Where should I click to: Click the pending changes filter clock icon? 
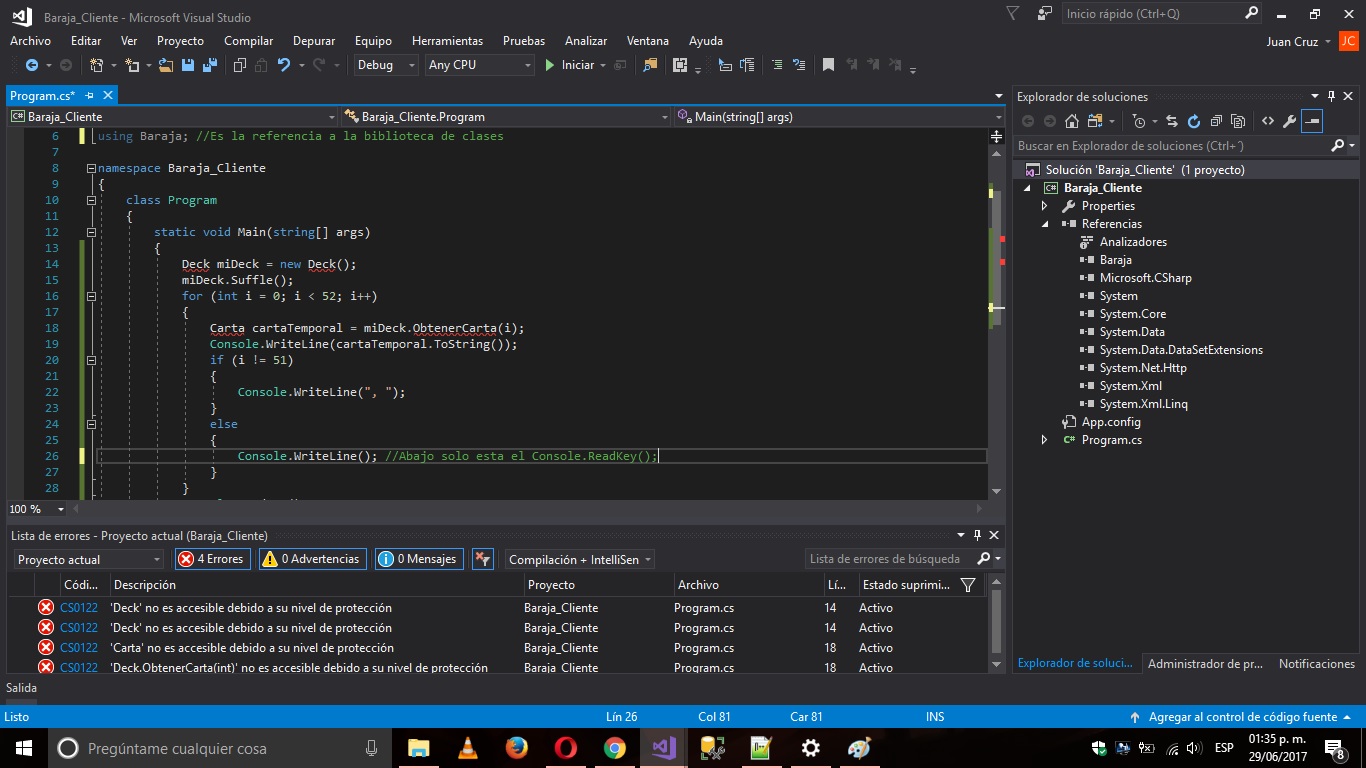click(x=1138, y=121)
